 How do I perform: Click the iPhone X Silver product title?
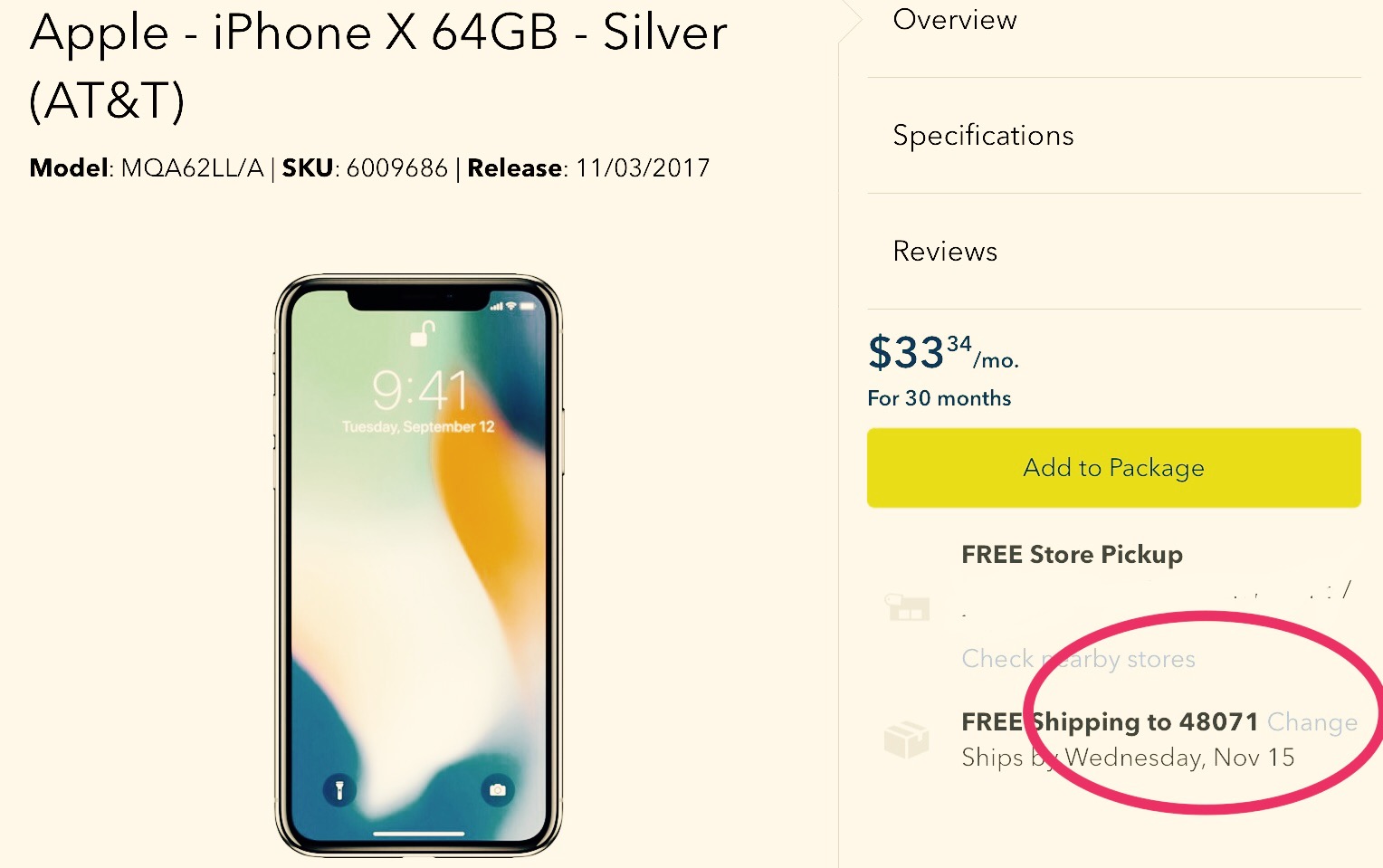tap(378, 66)
